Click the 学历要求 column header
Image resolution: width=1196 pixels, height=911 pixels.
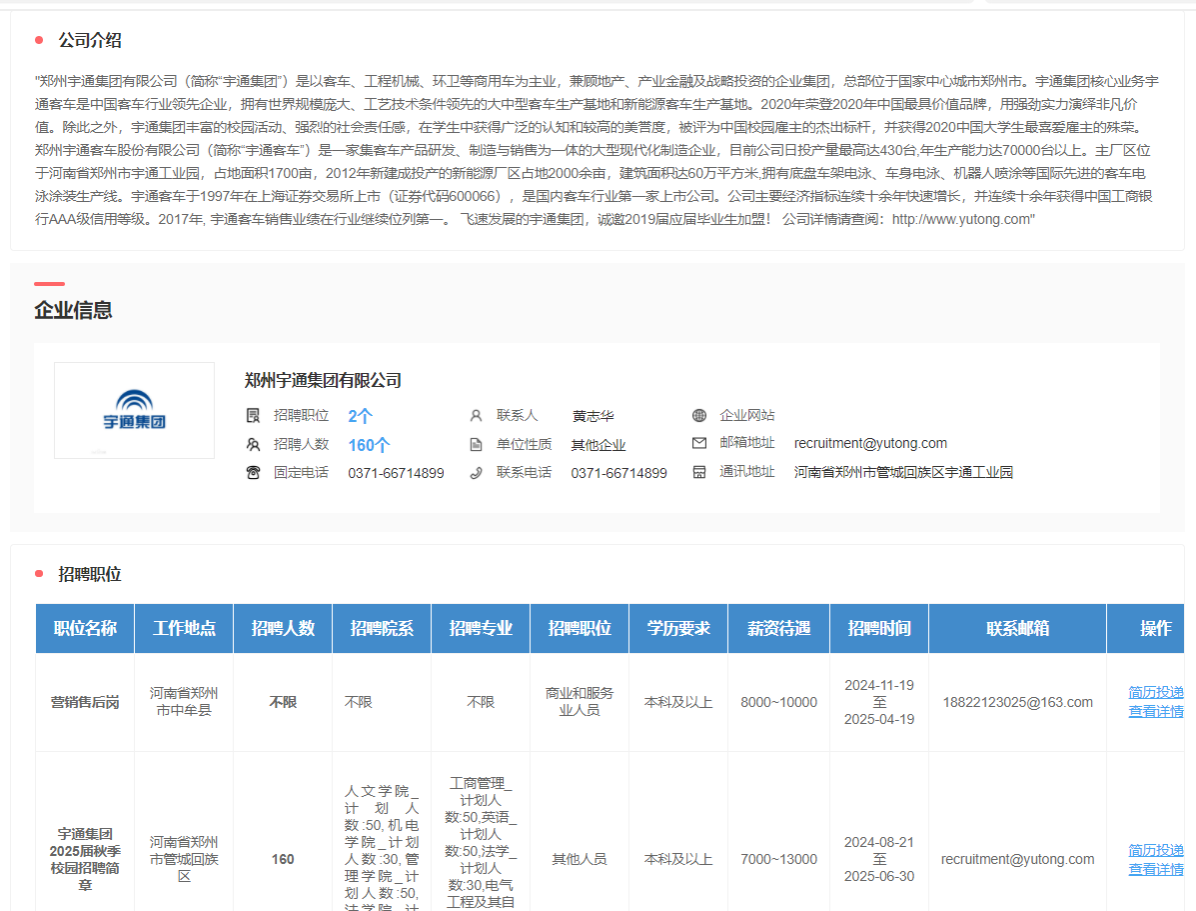(x=679, y=629)
